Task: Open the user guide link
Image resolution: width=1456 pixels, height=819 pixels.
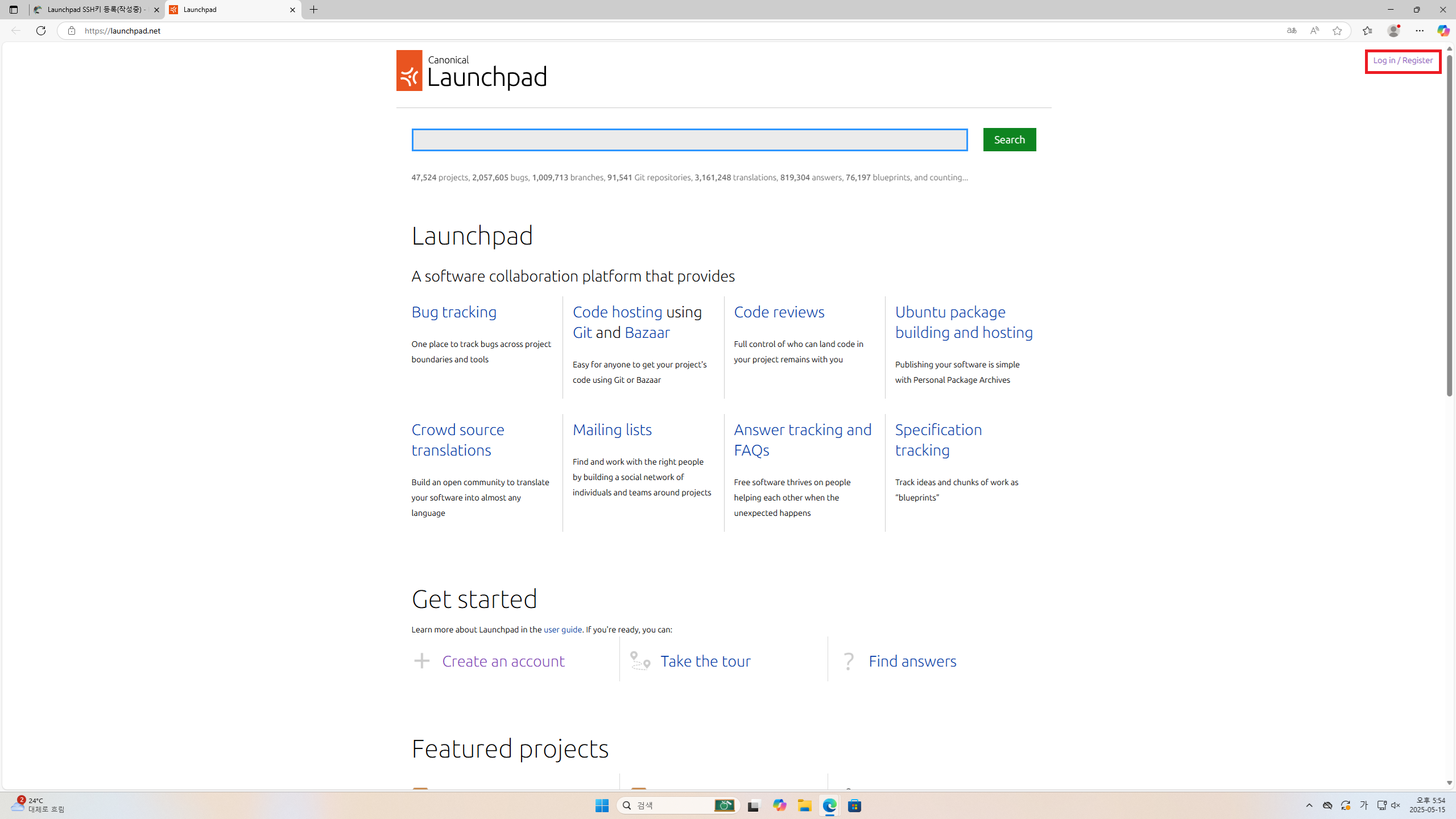Action: (562, 630)
